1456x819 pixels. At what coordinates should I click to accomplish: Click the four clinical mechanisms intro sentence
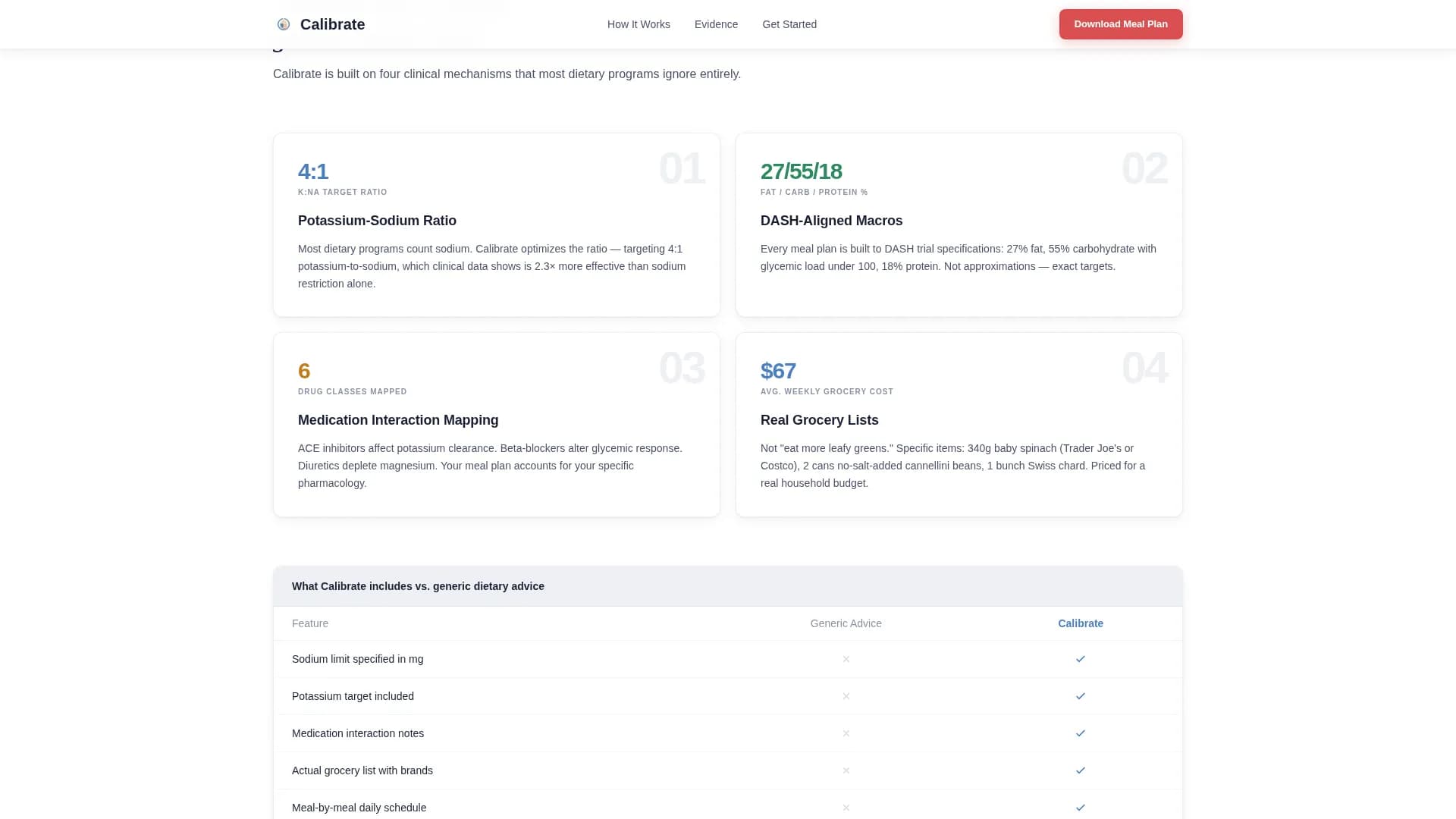[507, 74]
